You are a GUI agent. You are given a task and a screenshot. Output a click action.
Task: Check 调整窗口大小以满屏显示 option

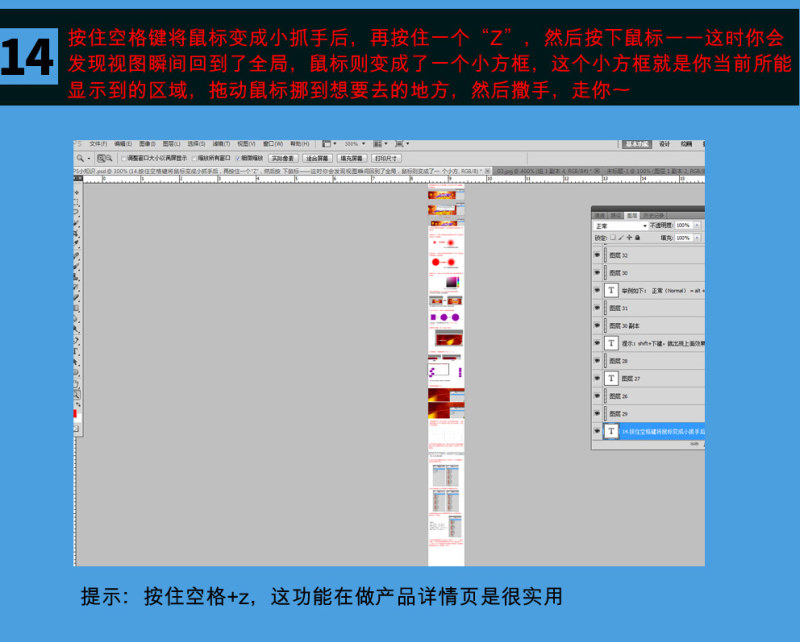[123, 159]
